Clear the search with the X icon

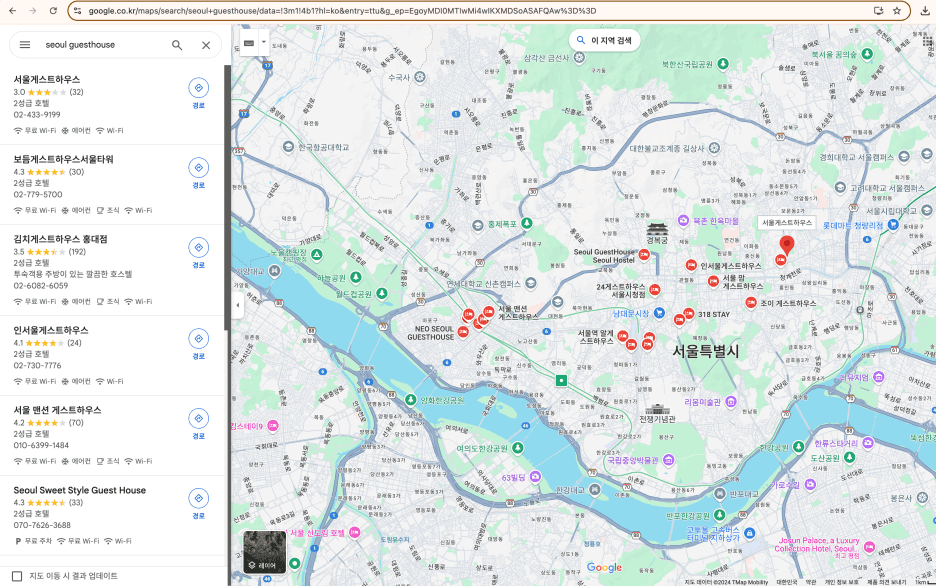(206, 45)
